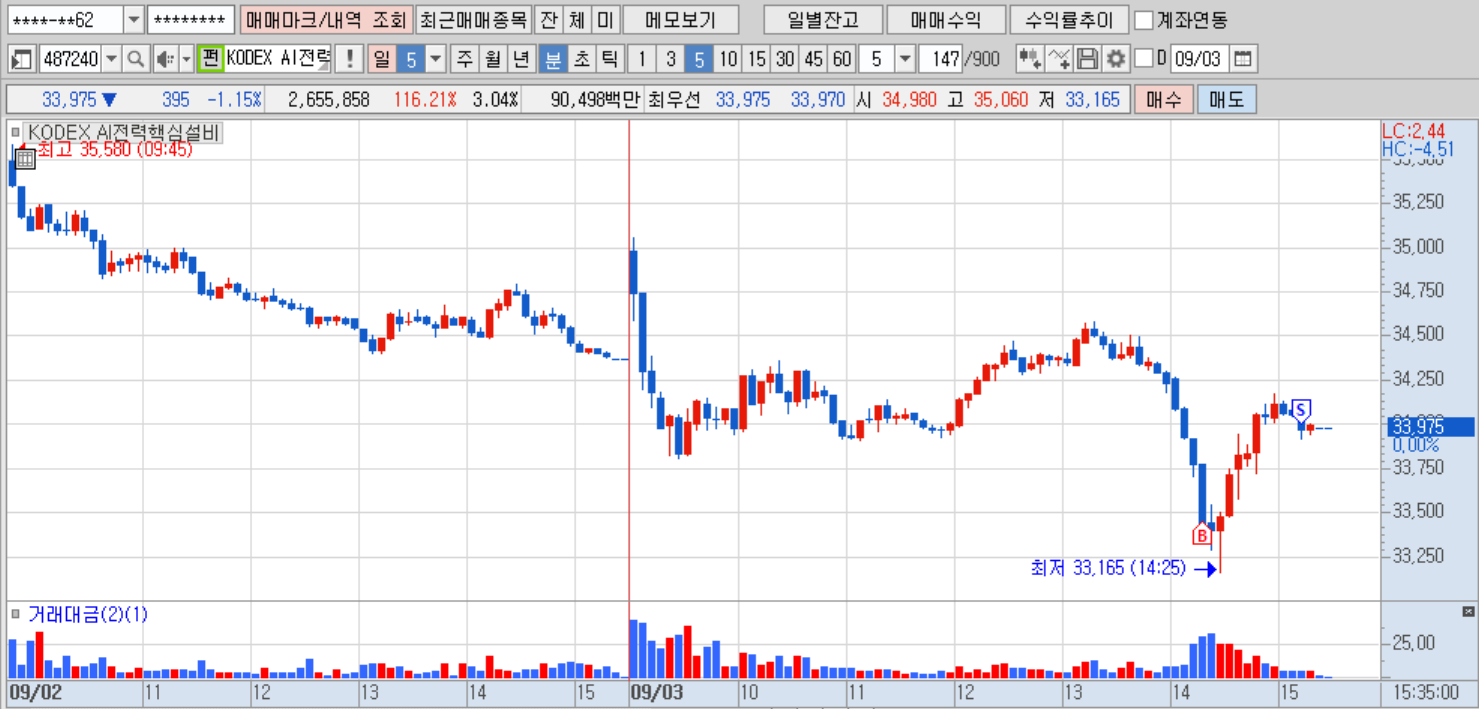
Task: Click the green-bordered 편 icon
Action: tap(210, 59)
